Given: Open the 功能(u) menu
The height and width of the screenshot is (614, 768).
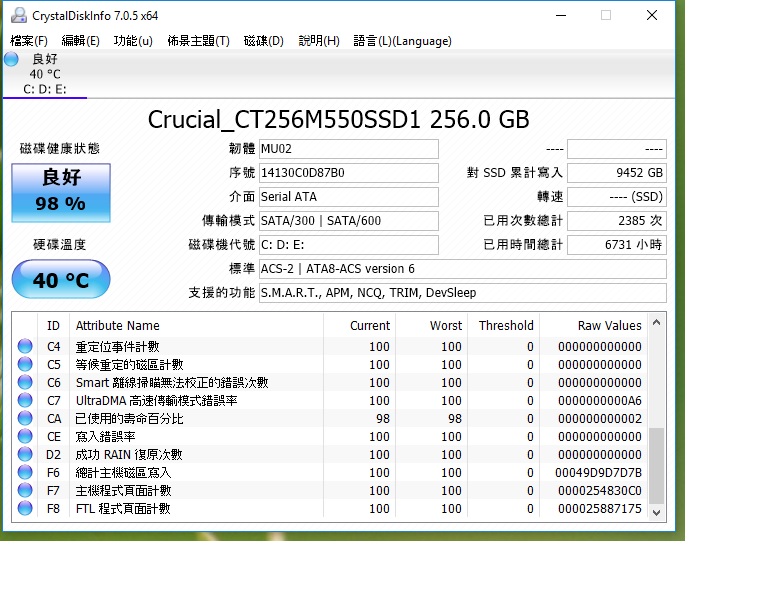Looking at the screenshot, I should click(x=133, y=41).
